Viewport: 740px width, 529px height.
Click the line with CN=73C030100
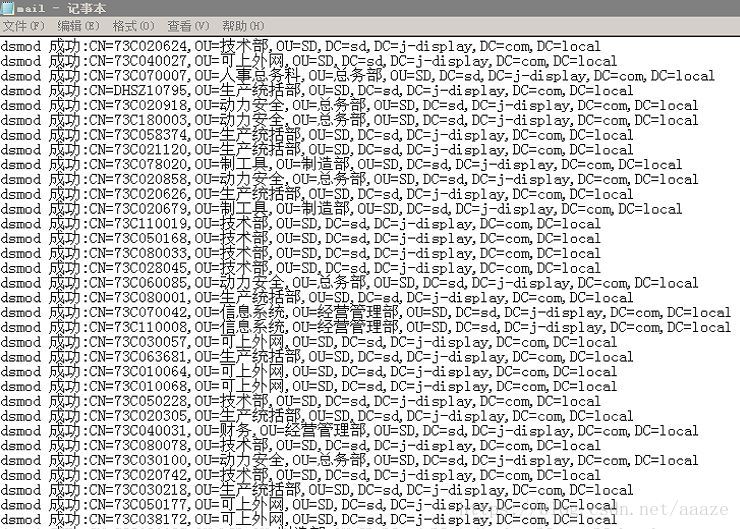pos(350,460)
